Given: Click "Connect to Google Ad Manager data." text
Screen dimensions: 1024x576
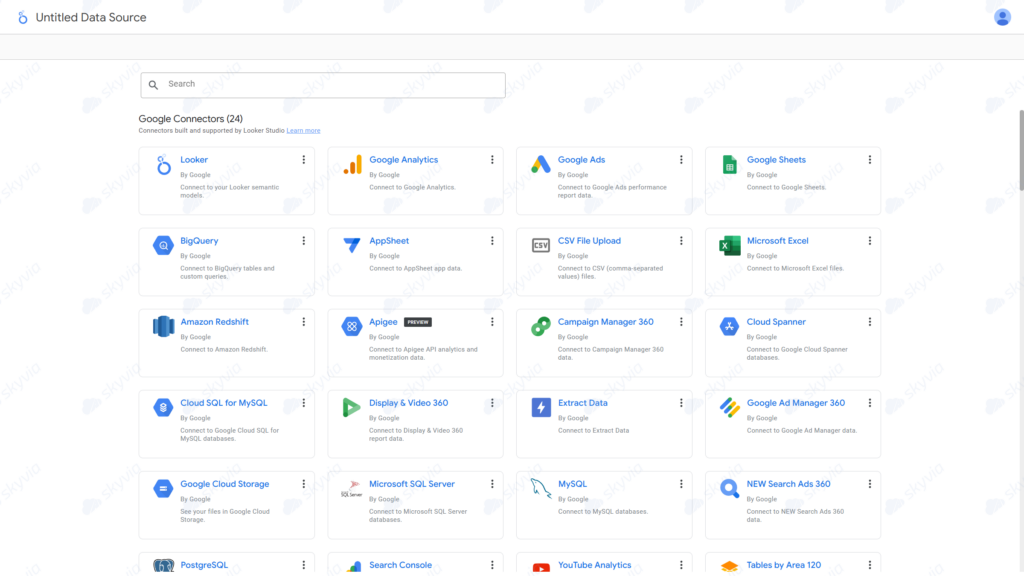Looking at the screenshot, I should 801,430.
